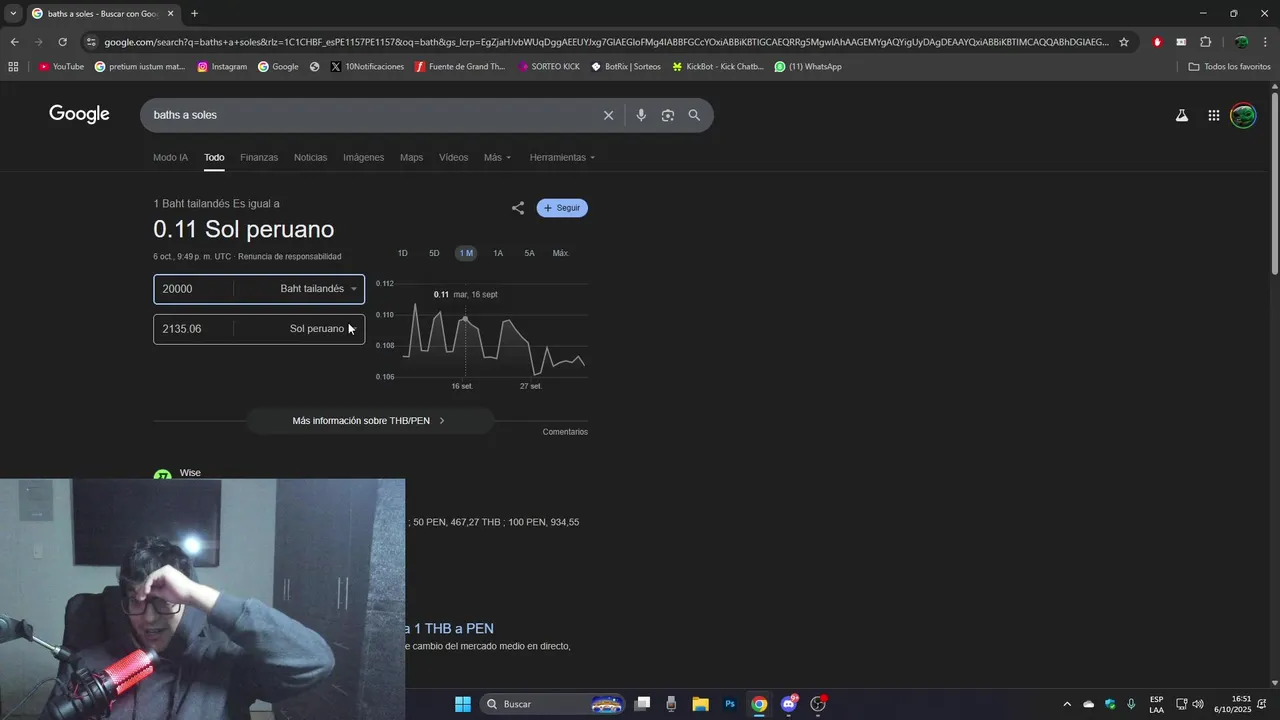Share the currency conversion result
The image size is (1280, 720).
pos(518,208)
